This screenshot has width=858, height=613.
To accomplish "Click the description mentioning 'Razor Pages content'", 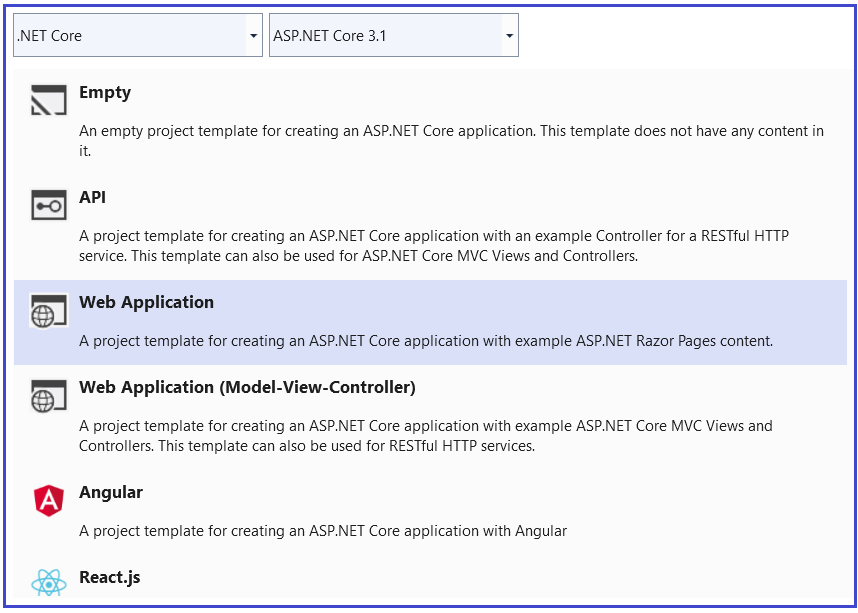I will coord(426,341).
